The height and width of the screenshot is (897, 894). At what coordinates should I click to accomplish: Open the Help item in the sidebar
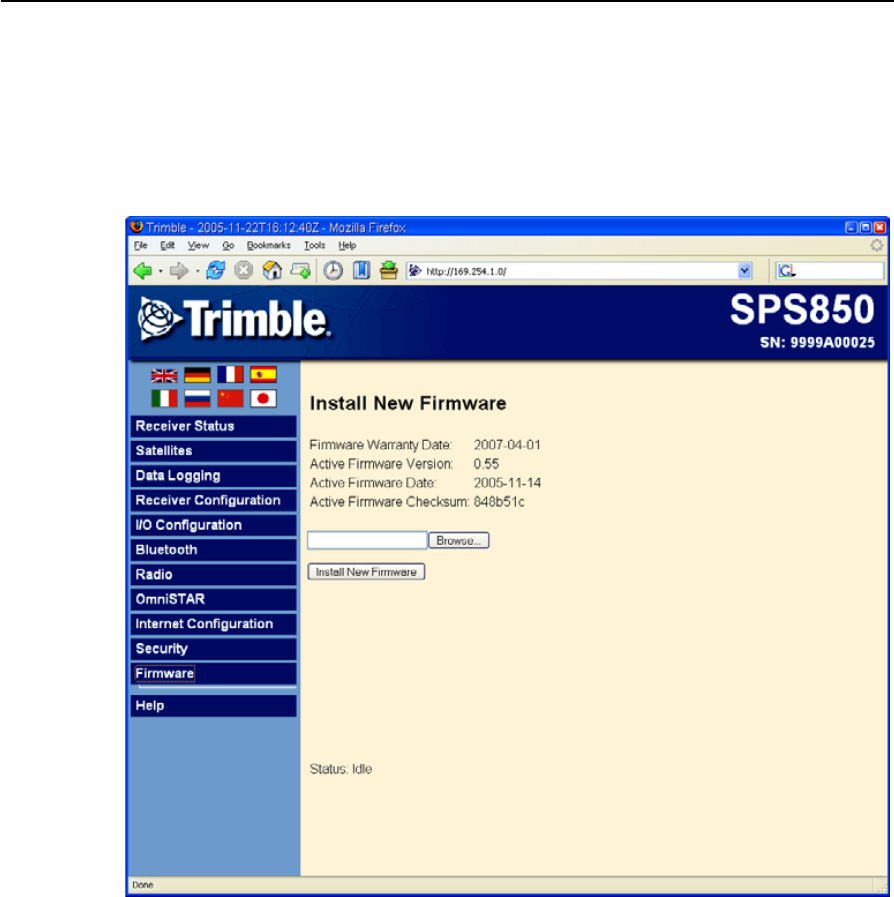(x=213, y=706)
